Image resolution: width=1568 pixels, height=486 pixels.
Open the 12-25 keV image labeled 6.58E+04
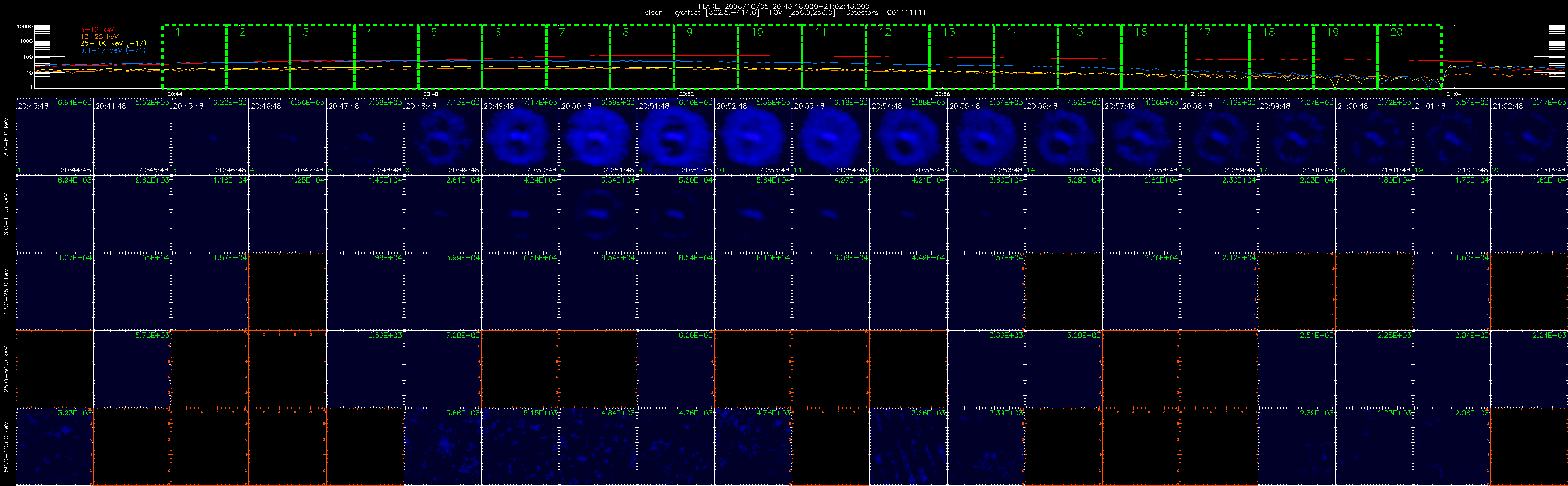[x=521, y=292]
